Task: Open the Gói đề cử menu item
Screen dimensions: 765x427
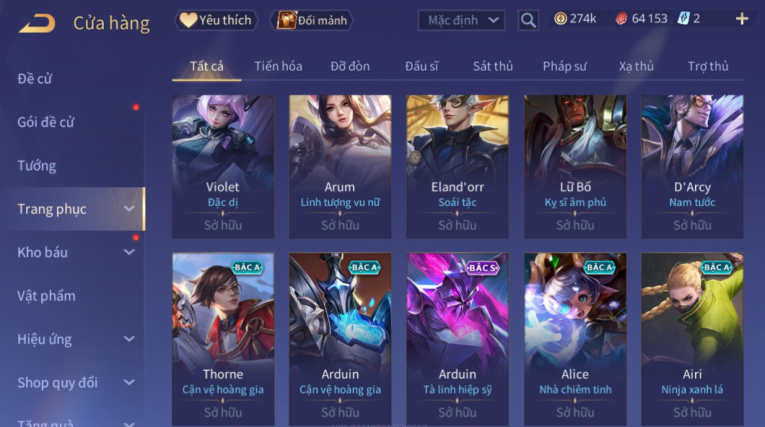Action: coord(46,122)
